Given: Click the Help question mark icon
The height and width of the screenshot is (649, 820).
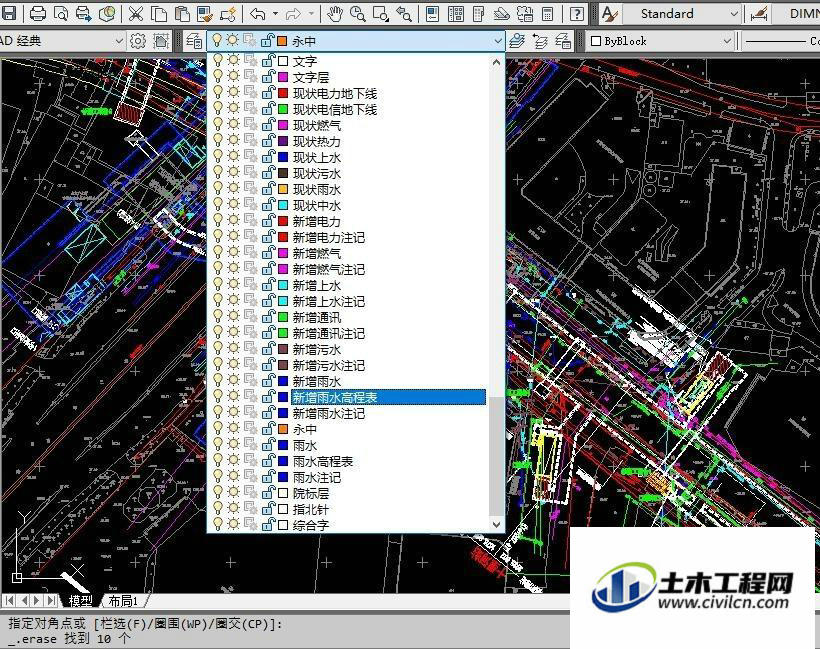Looking at the screenshot, I should tap(576, 13).
